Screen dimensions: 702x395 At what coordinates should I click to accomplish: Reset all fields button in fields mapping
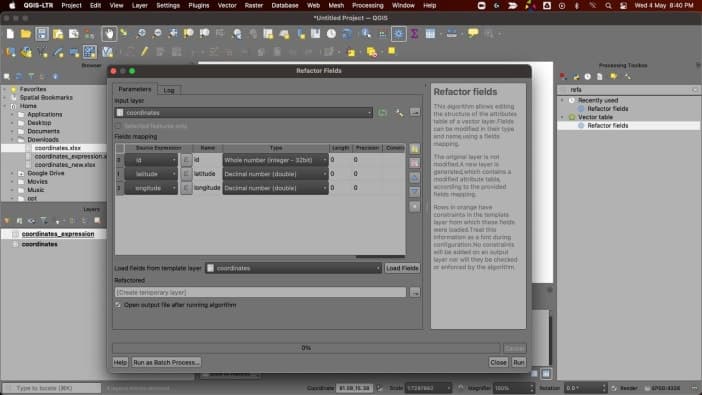415,206
